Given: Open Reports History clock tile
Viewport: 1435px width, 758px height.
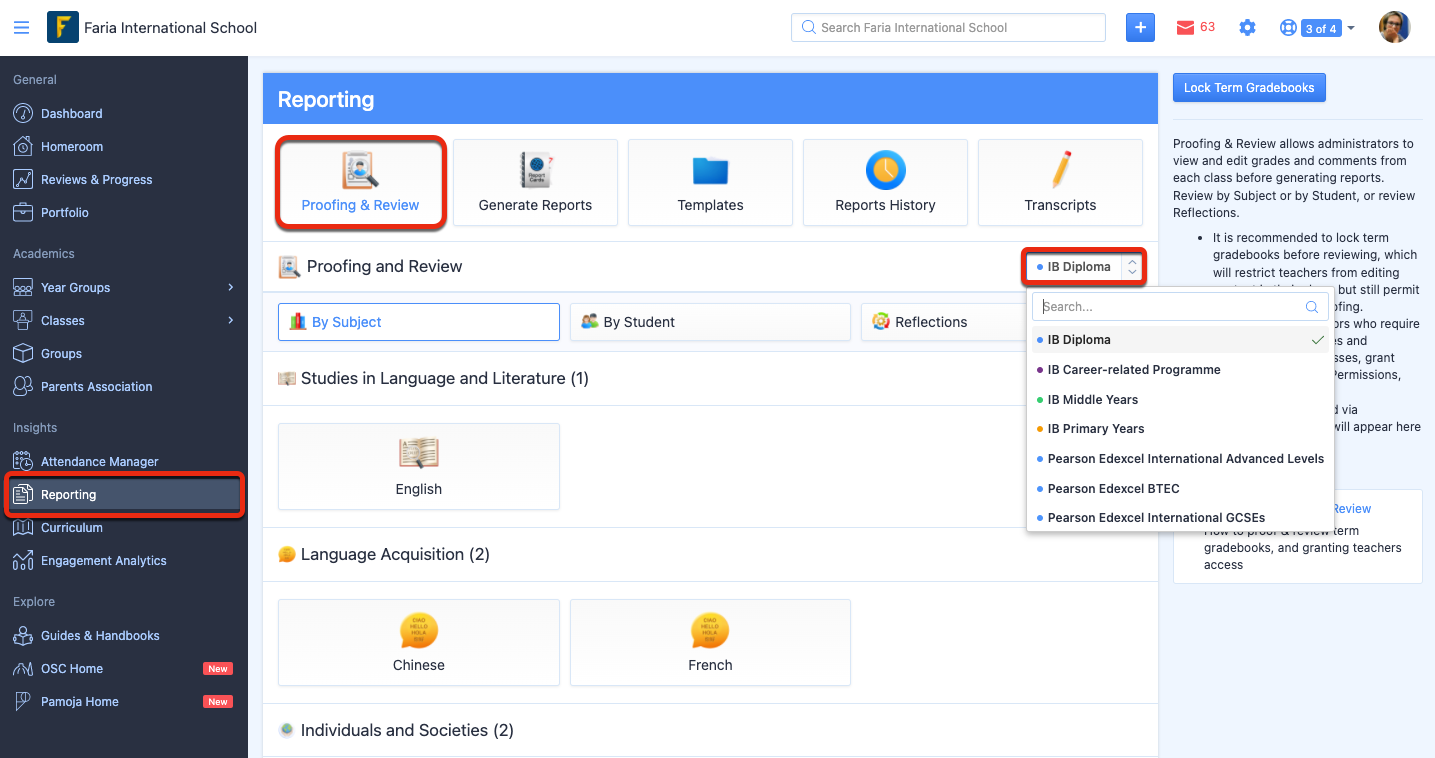Looking at the screenshot, I should click(x=885, y=182).
